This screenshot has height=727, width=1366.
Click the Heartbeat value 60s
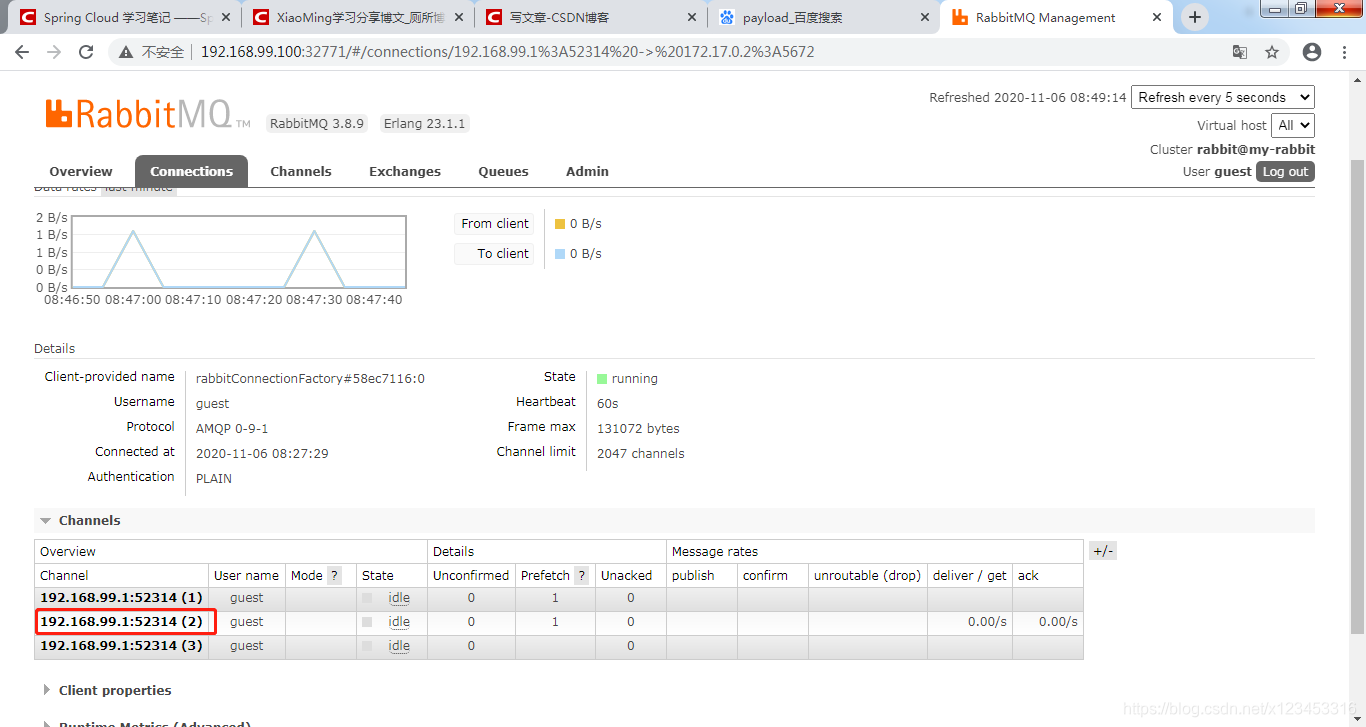pos(608,404)
